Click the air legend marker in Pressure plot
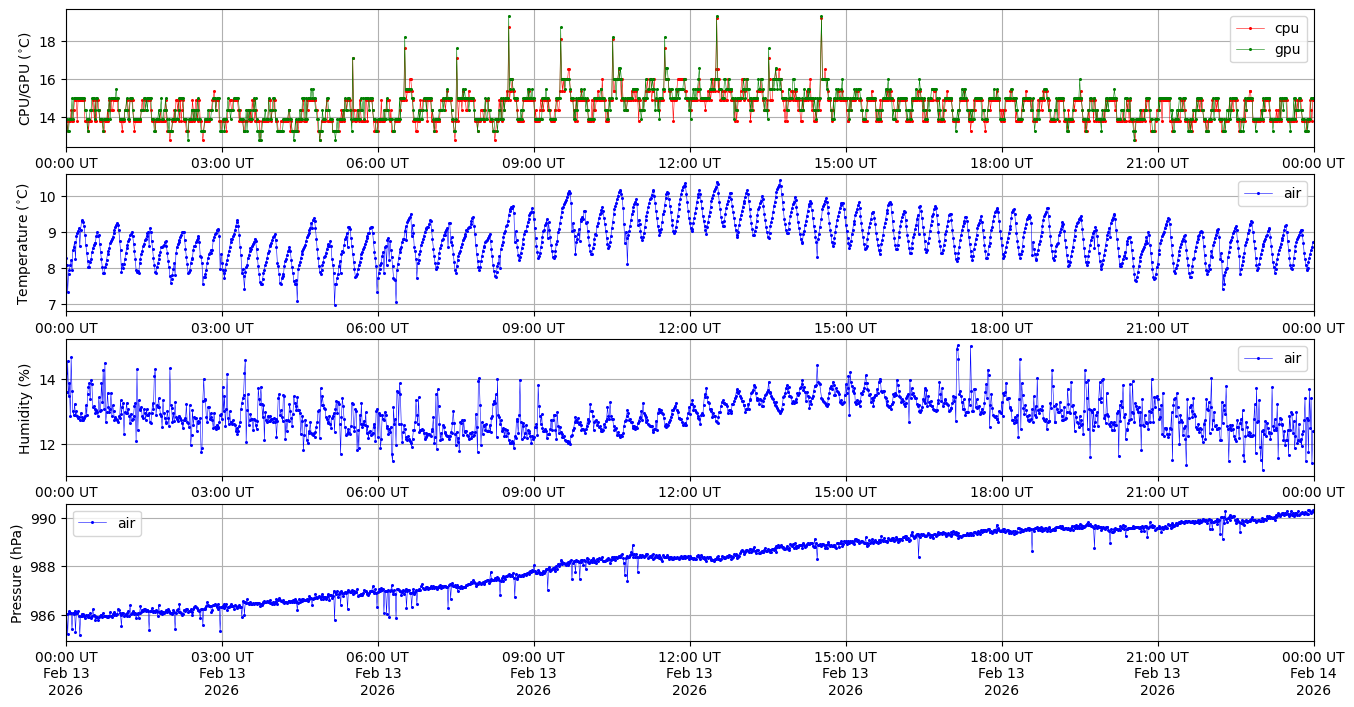Image resolution: width=1354 pixels, height=707 pixels. click(x=93, y=523)
